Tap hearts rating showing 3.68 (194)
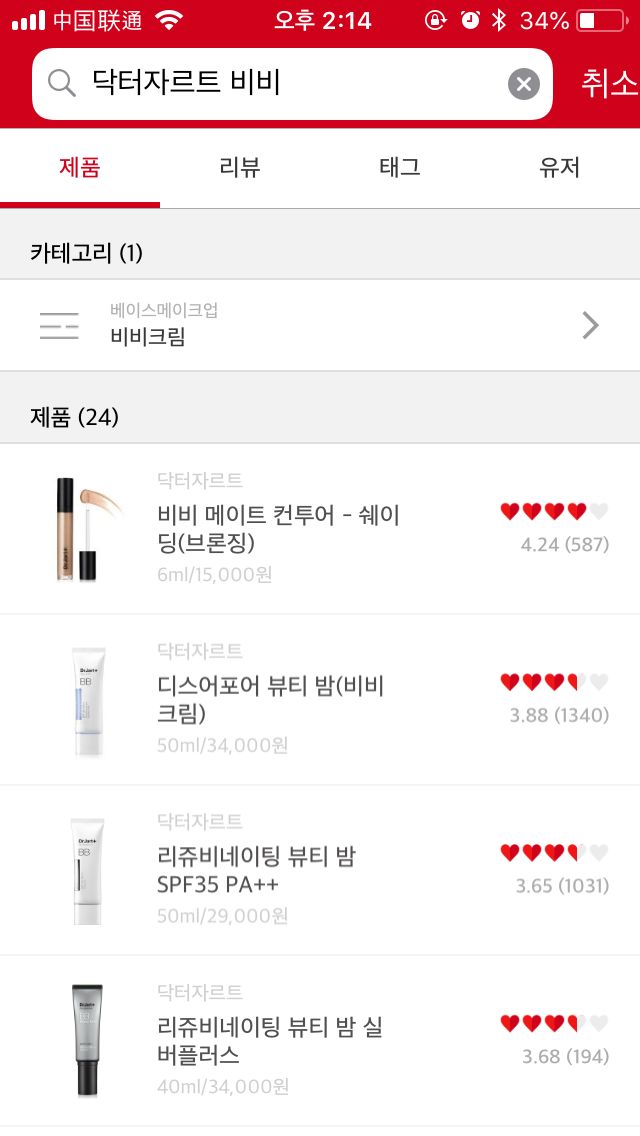The image size is (640, 1136). pos(554,1024)
